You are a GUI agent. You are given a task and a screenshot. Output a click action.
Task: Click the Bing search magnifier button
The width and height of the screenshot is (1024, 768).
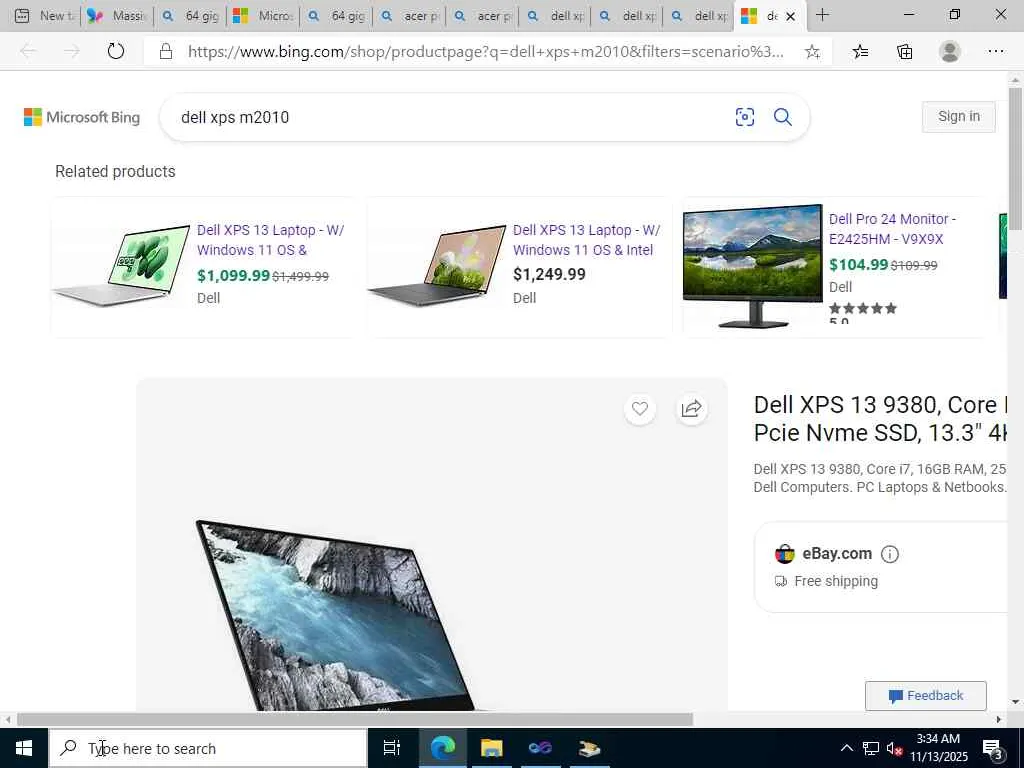click(x=782, y=117)
